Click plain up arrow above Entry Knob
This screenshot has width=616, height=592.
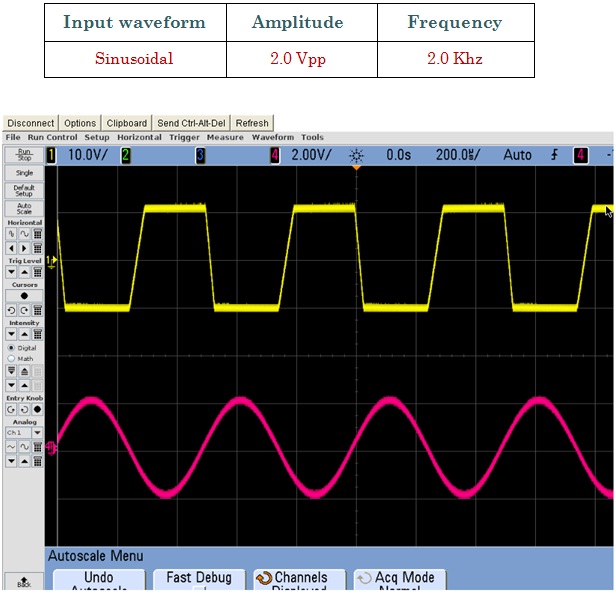(24, 385)
